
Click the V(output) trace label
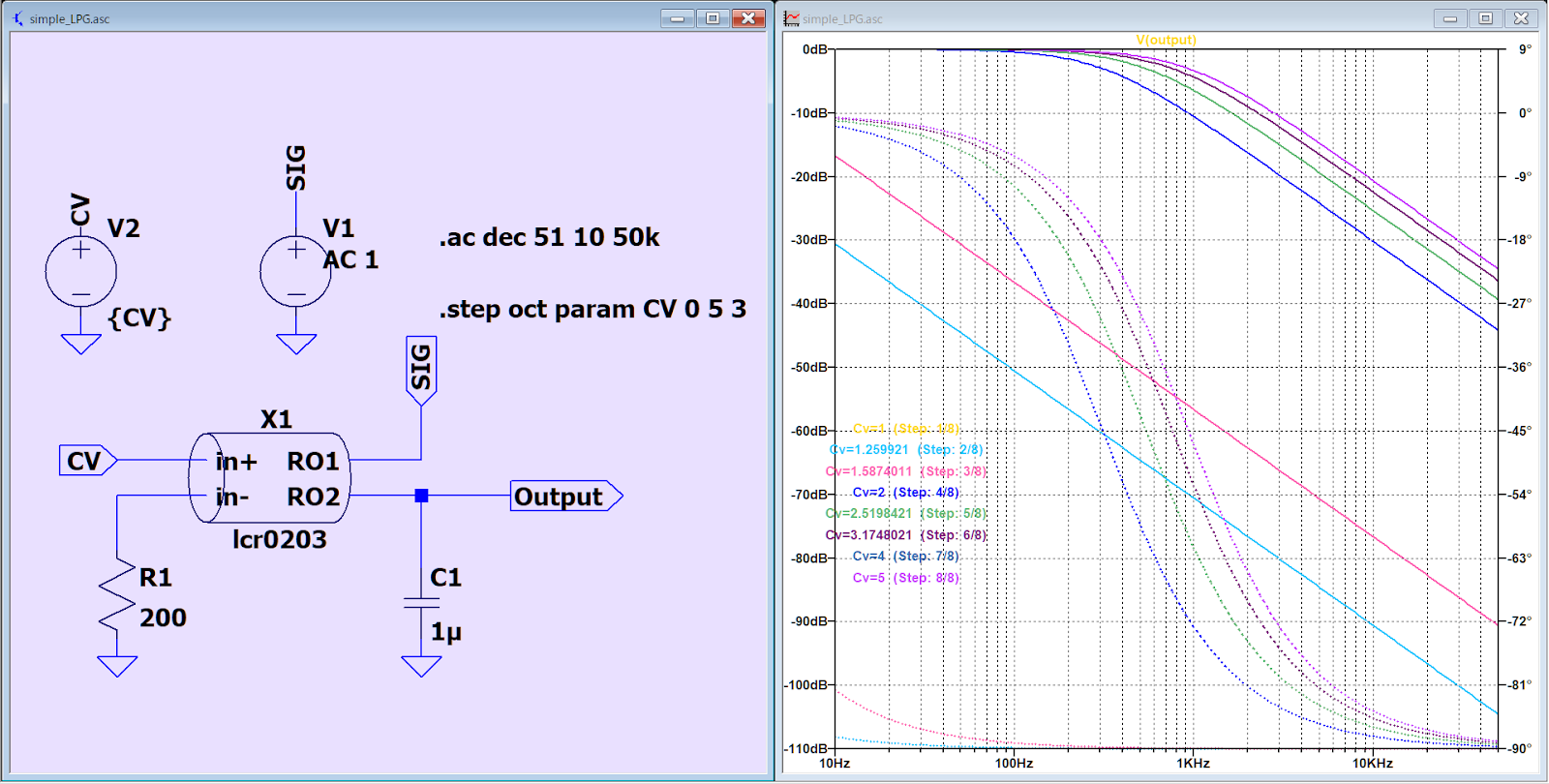1166,40
